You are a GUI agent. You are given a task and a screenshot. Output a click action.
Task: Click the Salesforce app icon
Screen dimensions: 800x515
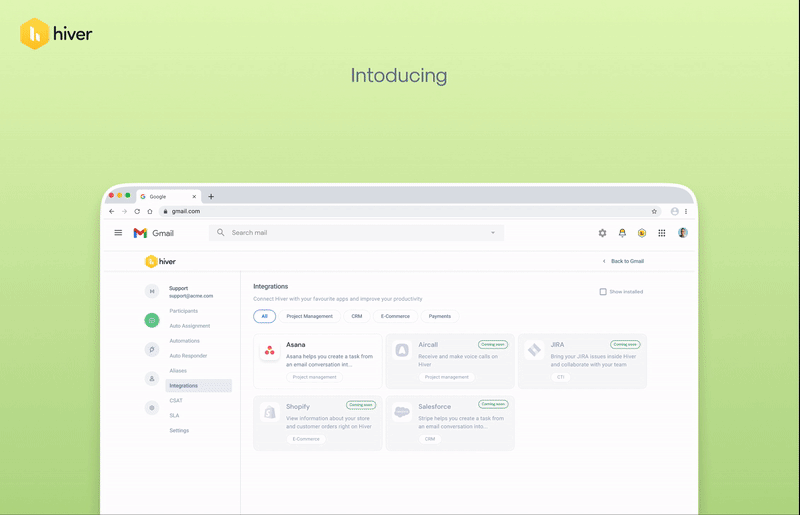(x=402, y=412)
